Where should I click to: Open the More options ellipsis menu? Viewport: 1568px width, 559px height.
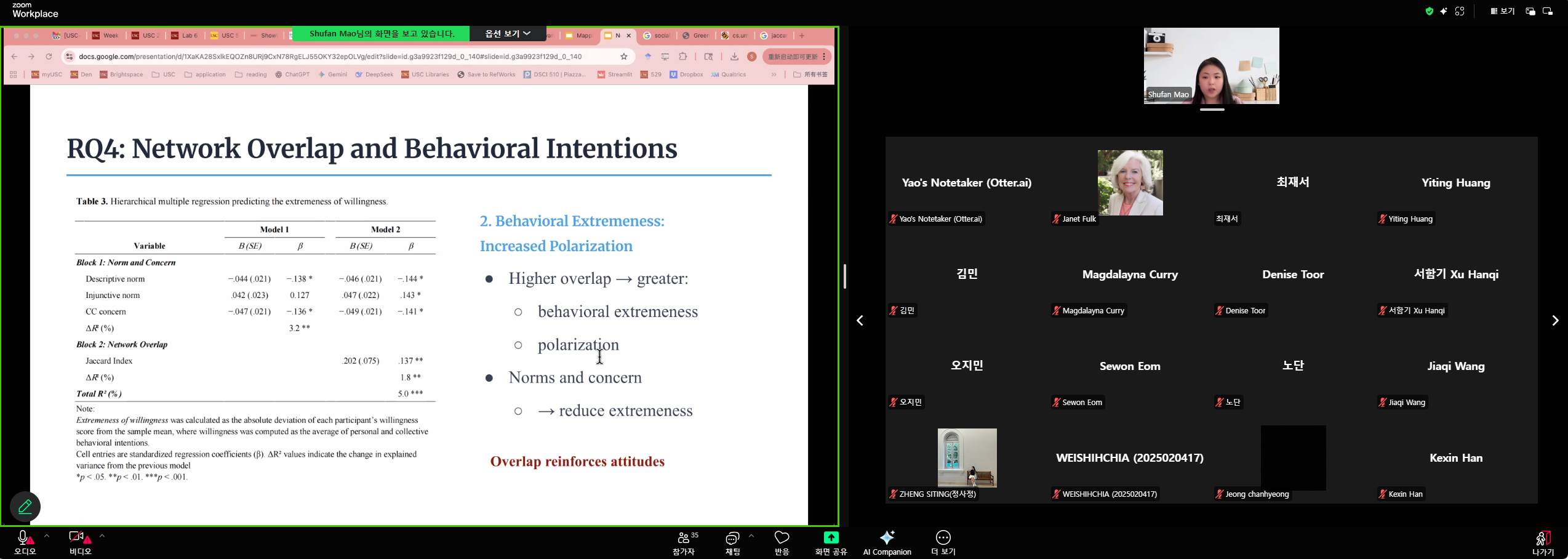click(943, 543)
